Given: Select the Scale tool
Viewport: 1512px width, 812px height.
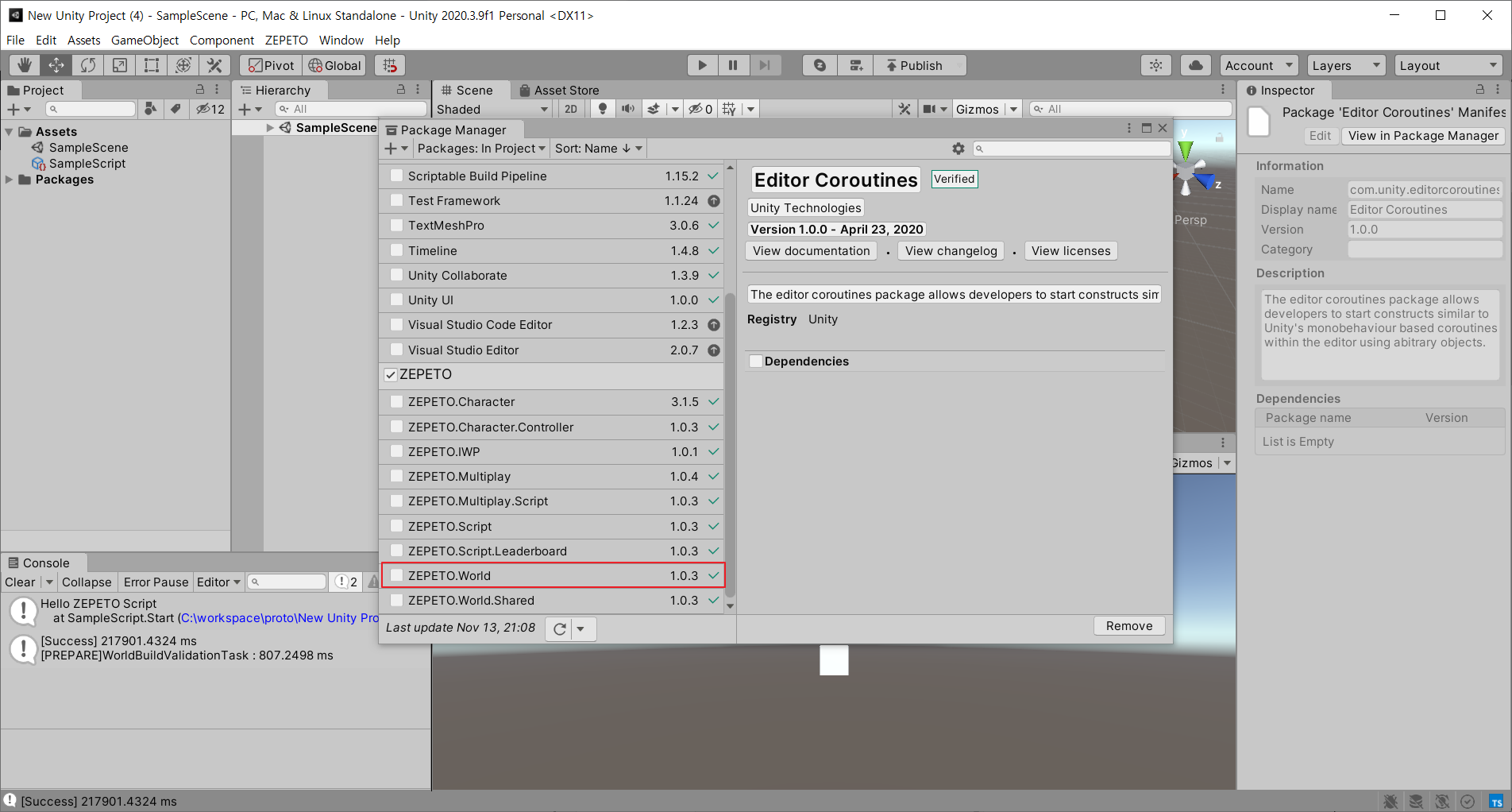Looking at the screenshot, I should pos(120,65).
